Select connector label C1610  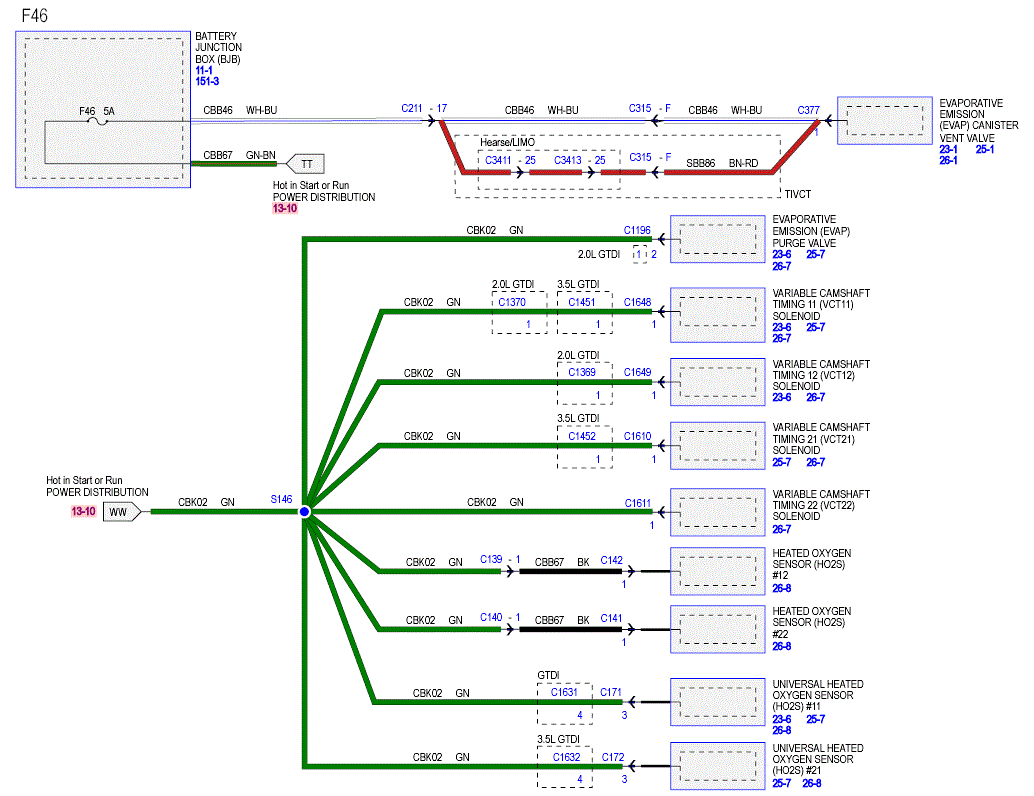[x=638, y=436]
